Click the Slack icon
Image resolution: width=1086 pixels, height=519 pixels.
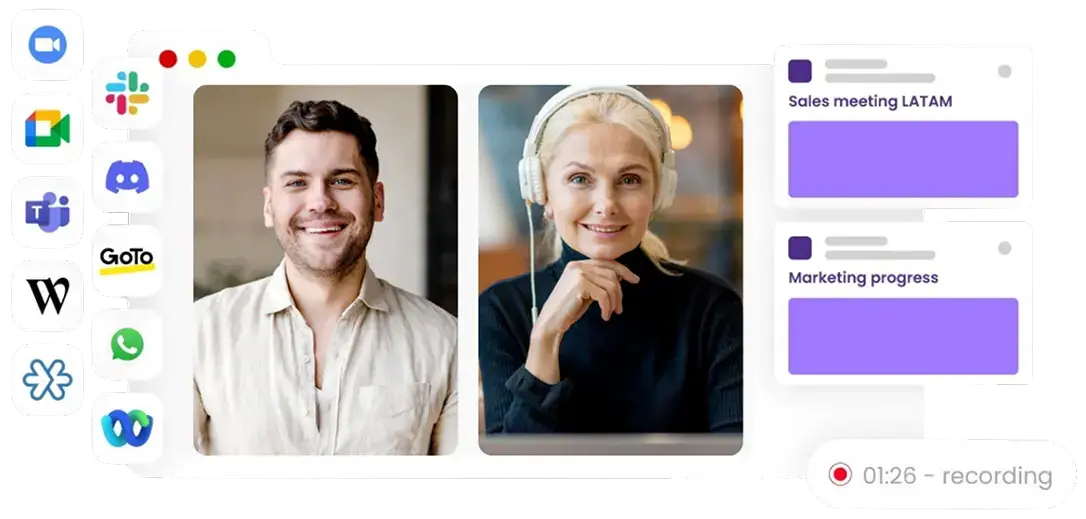[127, 93]
